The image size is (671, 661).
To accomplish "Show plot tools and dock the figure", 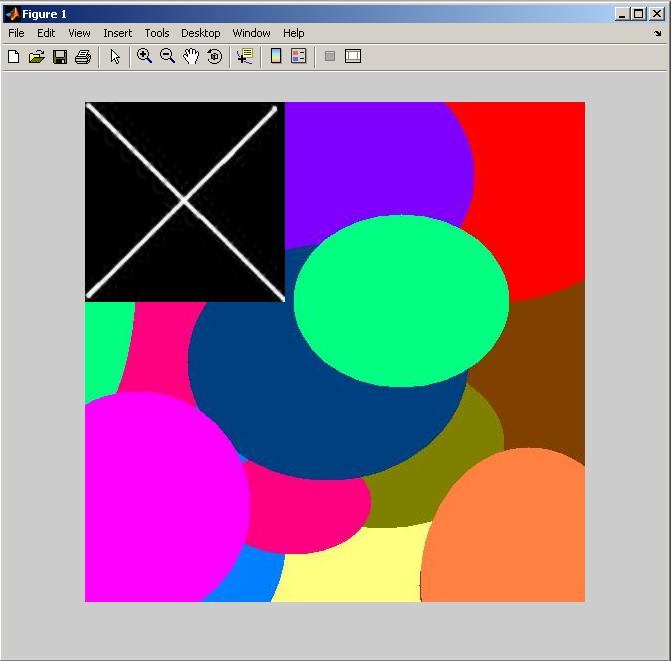I will [x=353, y=57].
